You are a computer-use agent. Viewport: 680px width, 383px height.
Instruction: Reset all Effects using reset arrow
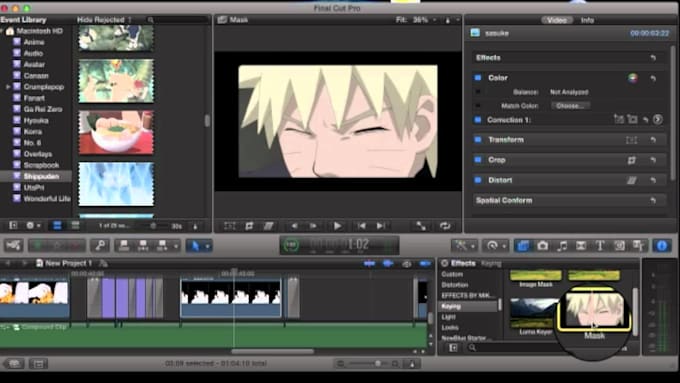pyautogui.click(x=653, y=58)
